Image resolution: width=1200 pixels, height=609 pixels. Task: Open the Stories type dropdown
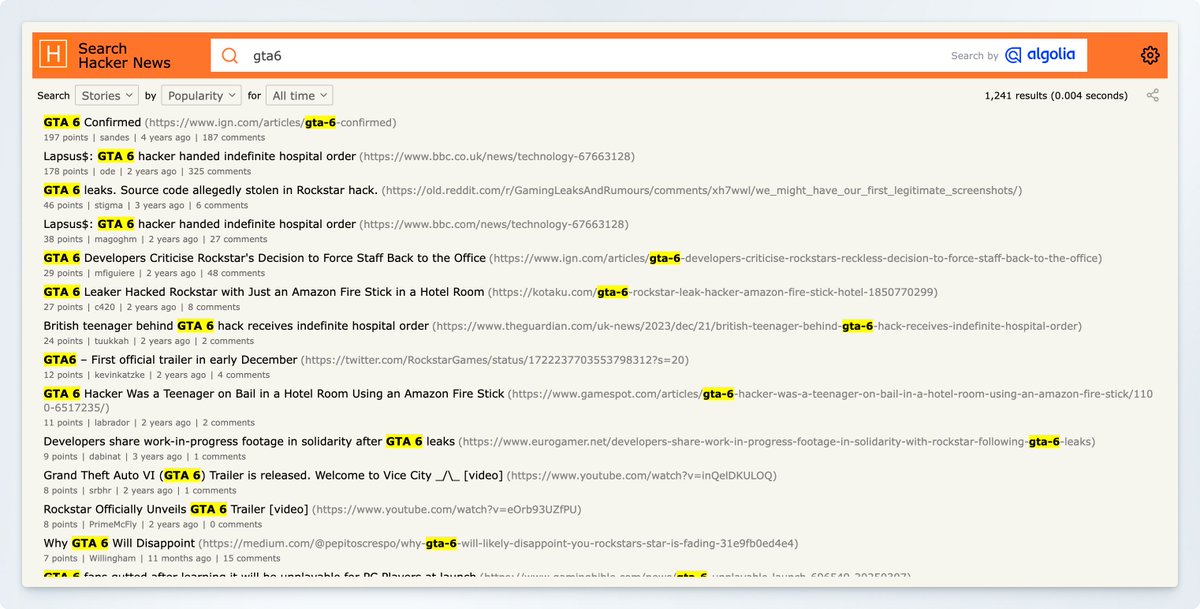point(106,94)
